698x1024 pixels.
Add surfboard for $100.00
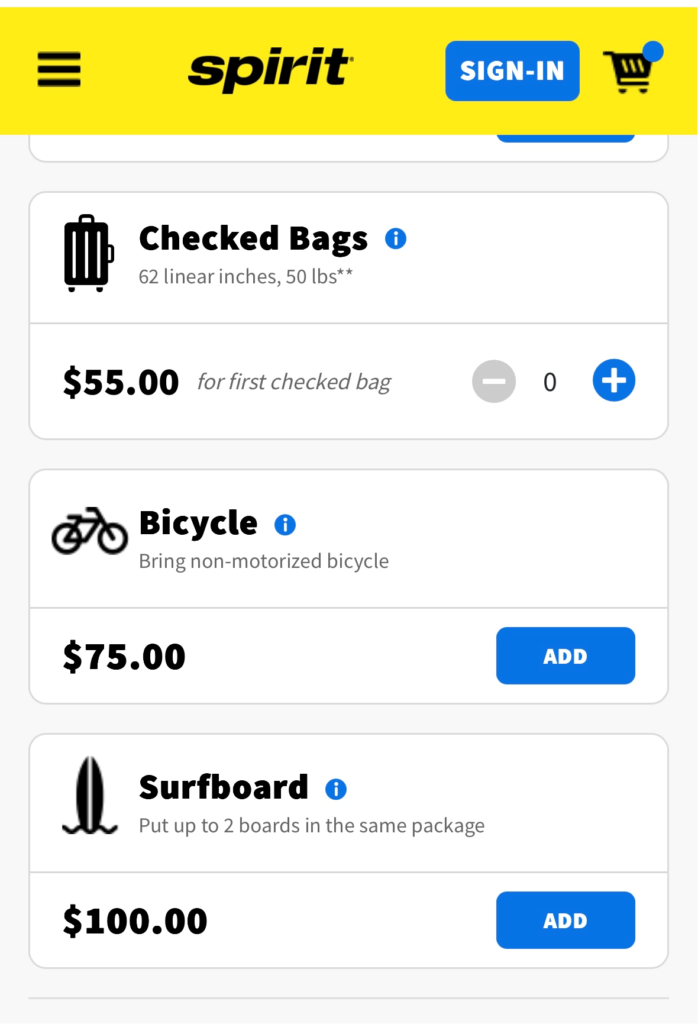click(x=565, y=920)
